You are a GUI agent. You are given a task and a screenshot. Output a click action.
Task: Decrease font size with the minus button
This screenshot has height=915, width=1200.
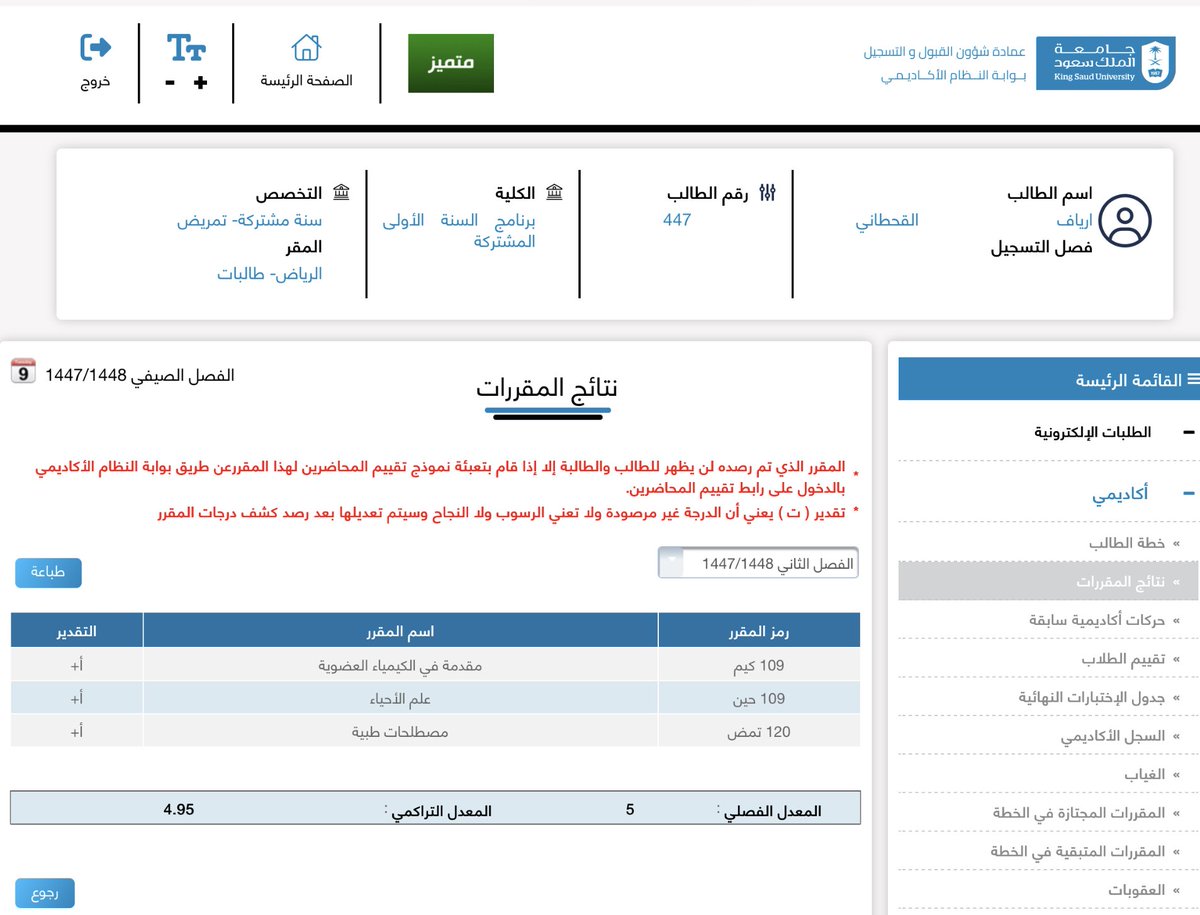pos(170,84)
